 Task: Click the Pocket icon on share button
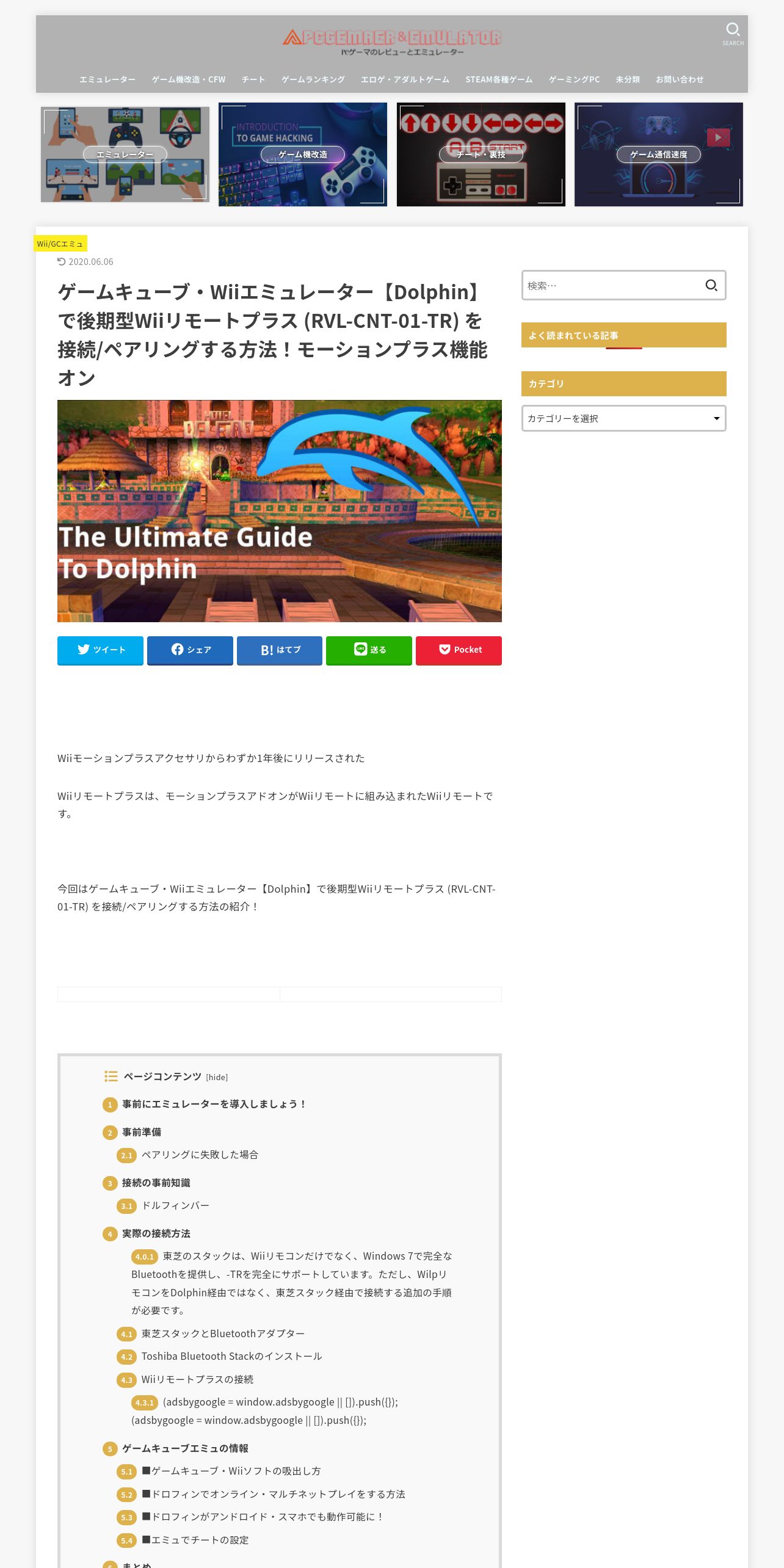(x=445, y=649)
